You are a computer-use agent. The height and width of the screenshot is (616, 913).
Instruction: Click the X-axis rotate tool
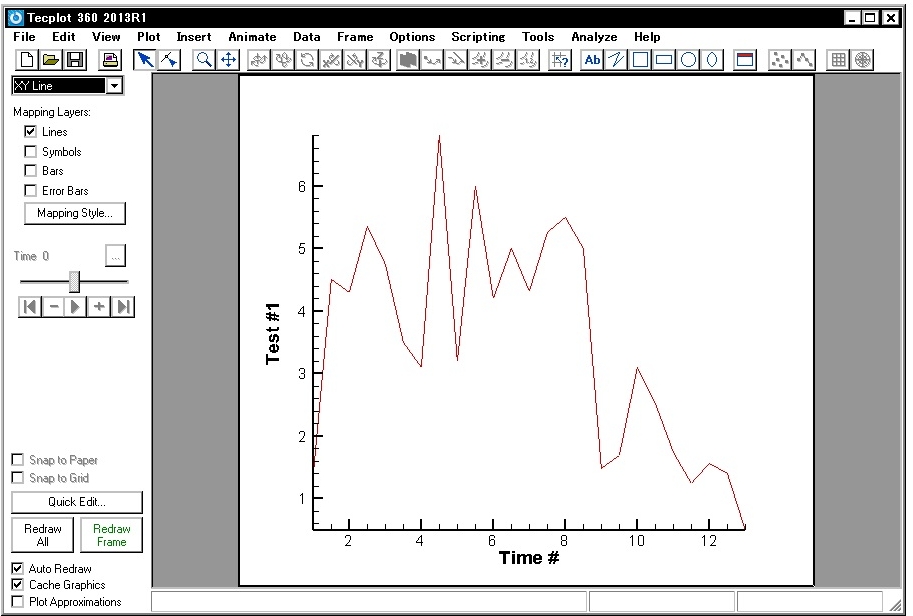pos(331,59)
